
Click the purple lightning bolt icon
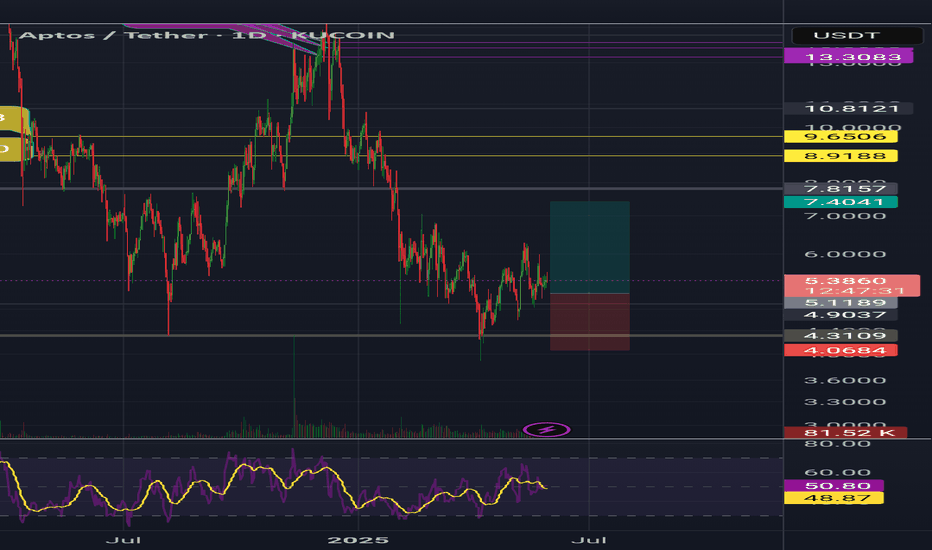coord(546,429)
